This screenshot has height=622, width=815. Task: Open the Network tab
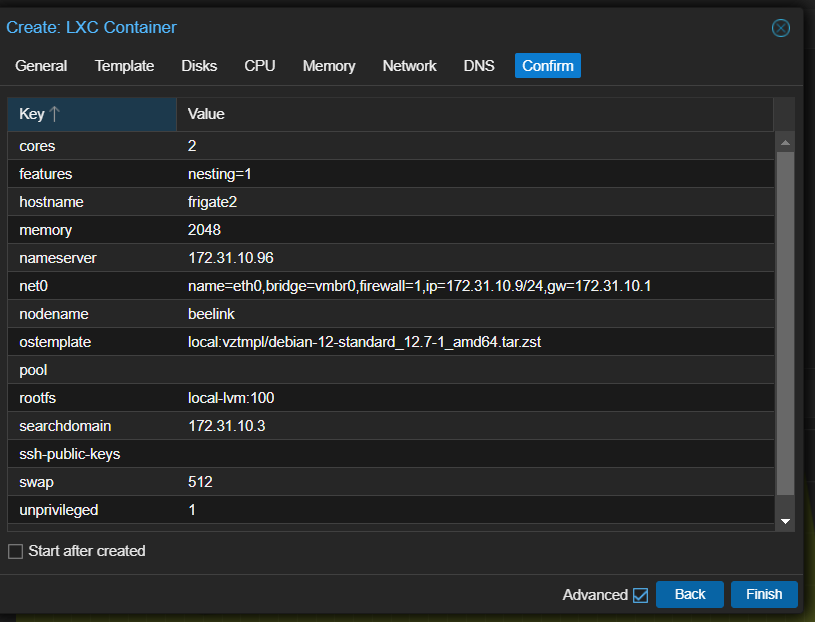[x=409, y=66]
